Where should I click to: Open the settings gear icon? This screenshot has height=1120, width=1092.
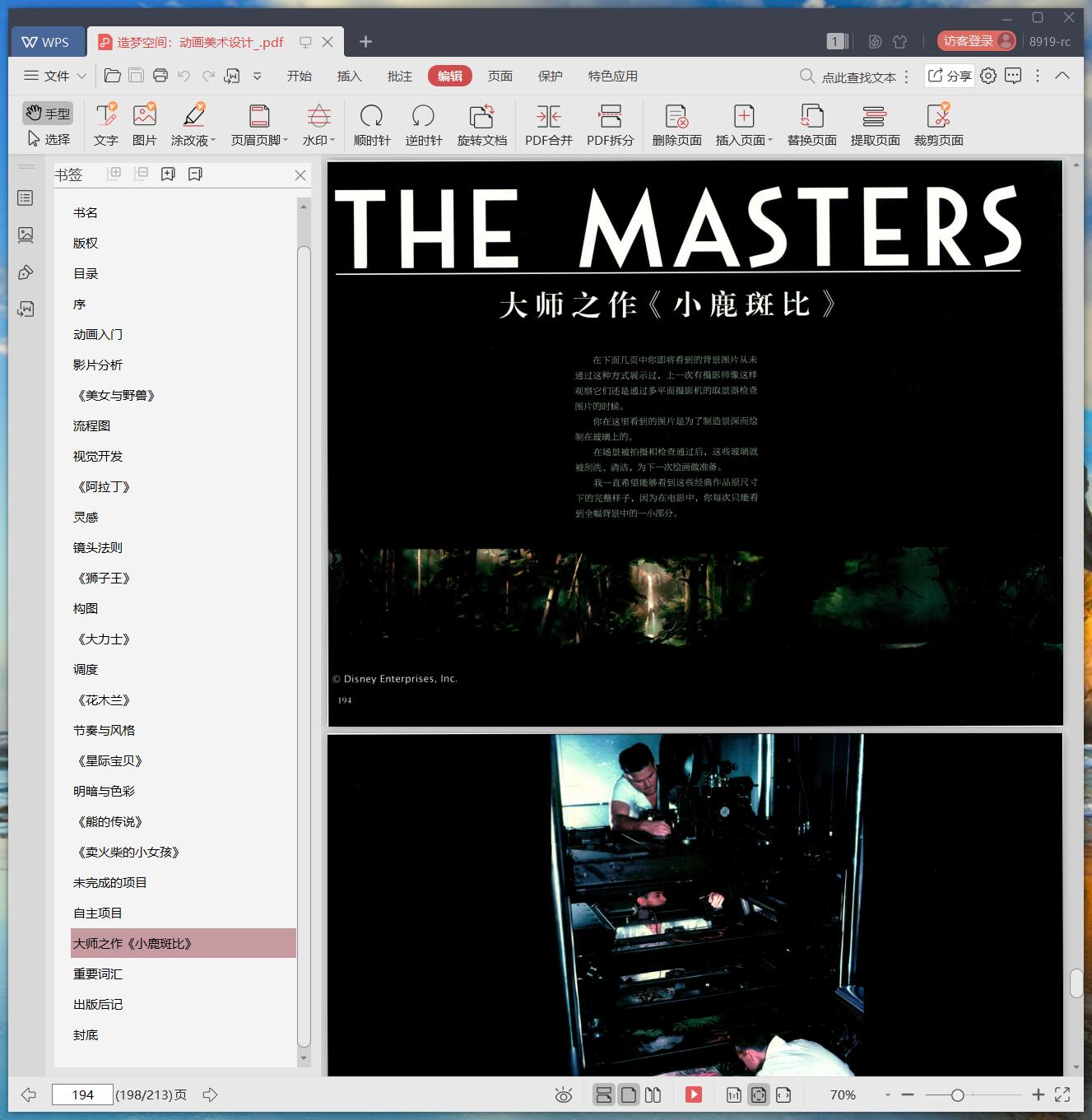(x=988, y=76)
